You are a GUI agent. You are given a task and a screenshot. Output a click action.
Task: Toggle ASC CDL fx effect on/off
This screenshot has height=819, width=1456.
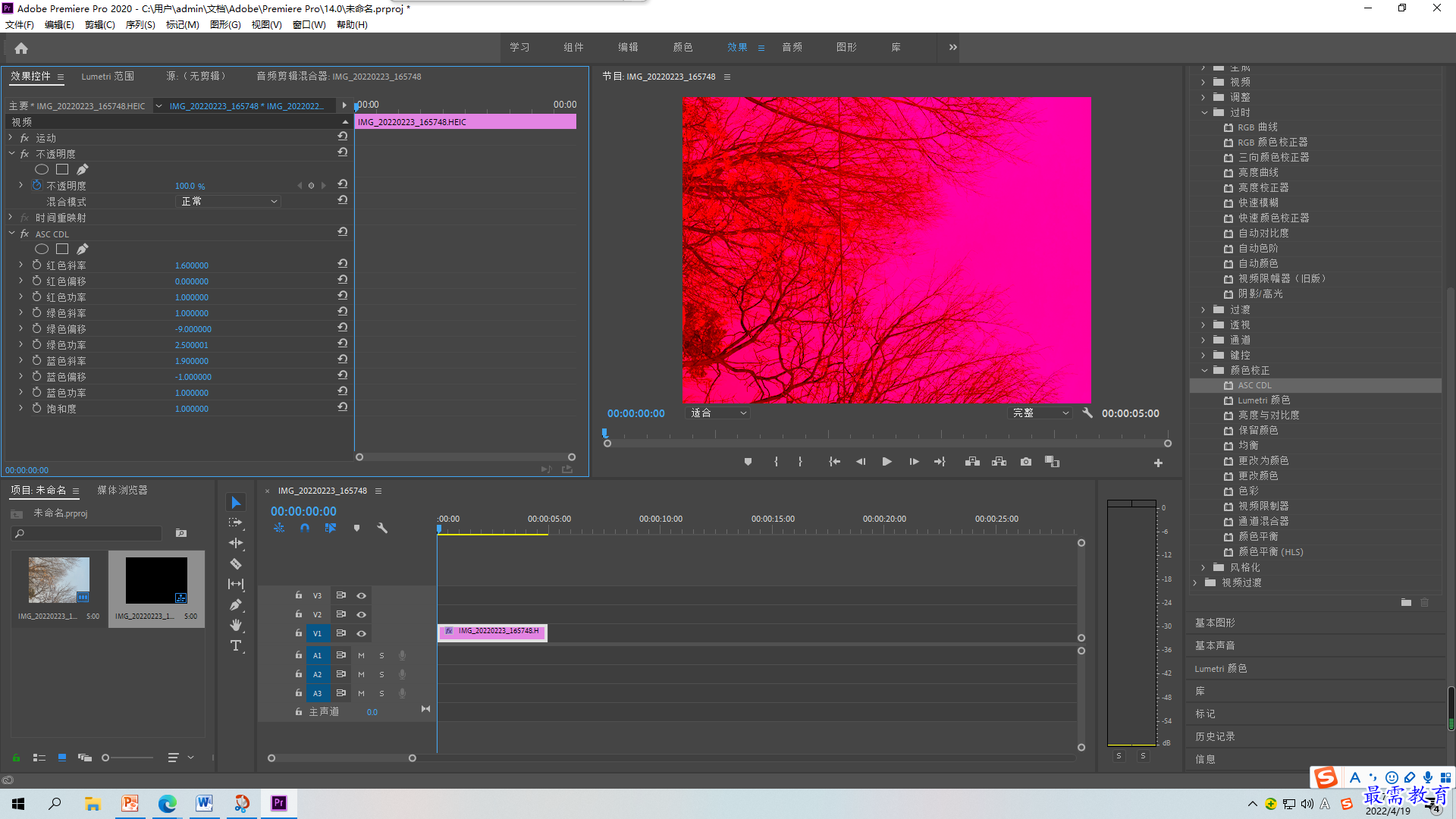[24, 234]
